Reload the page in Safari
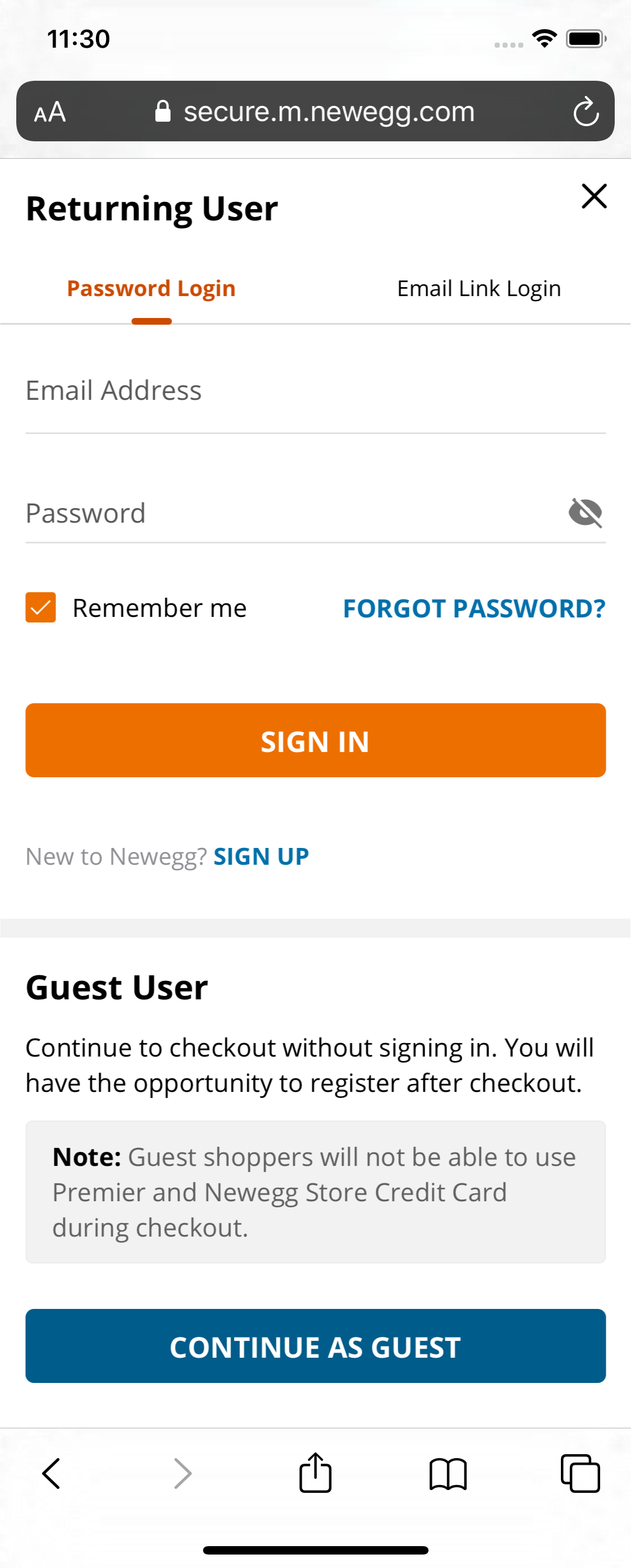Viewport: 631px width, 1568px height. click(586, 112)
